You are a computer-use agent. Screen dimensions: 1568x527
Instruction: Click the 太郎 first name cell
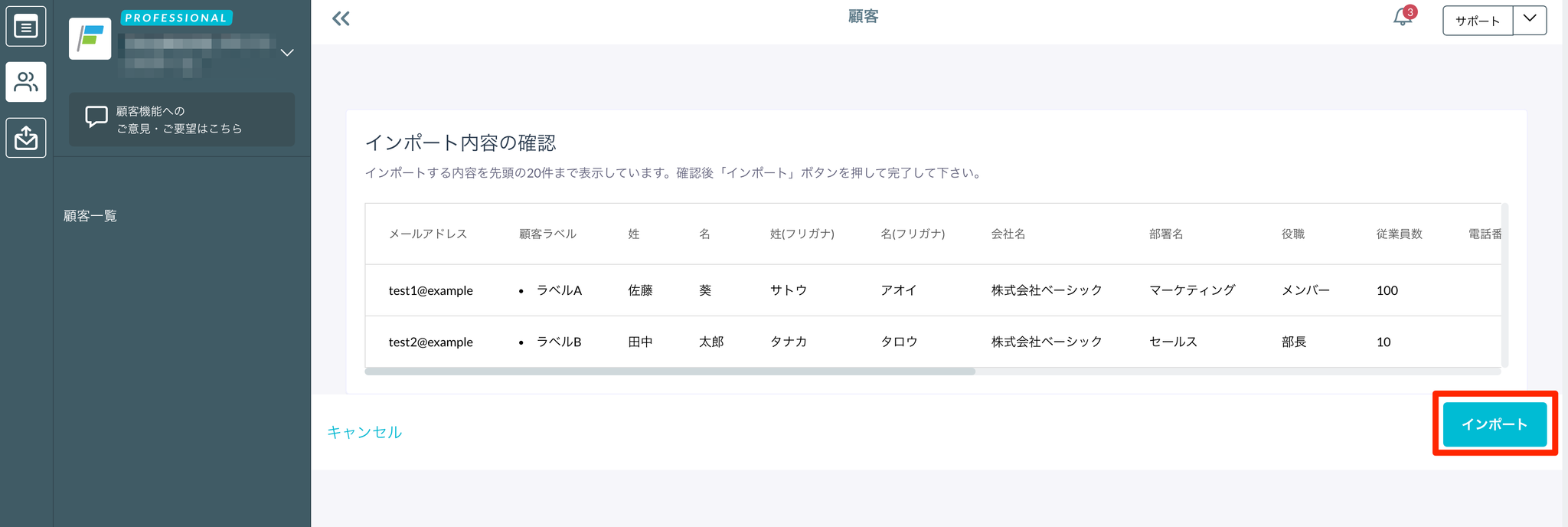(x=711, y=342)
